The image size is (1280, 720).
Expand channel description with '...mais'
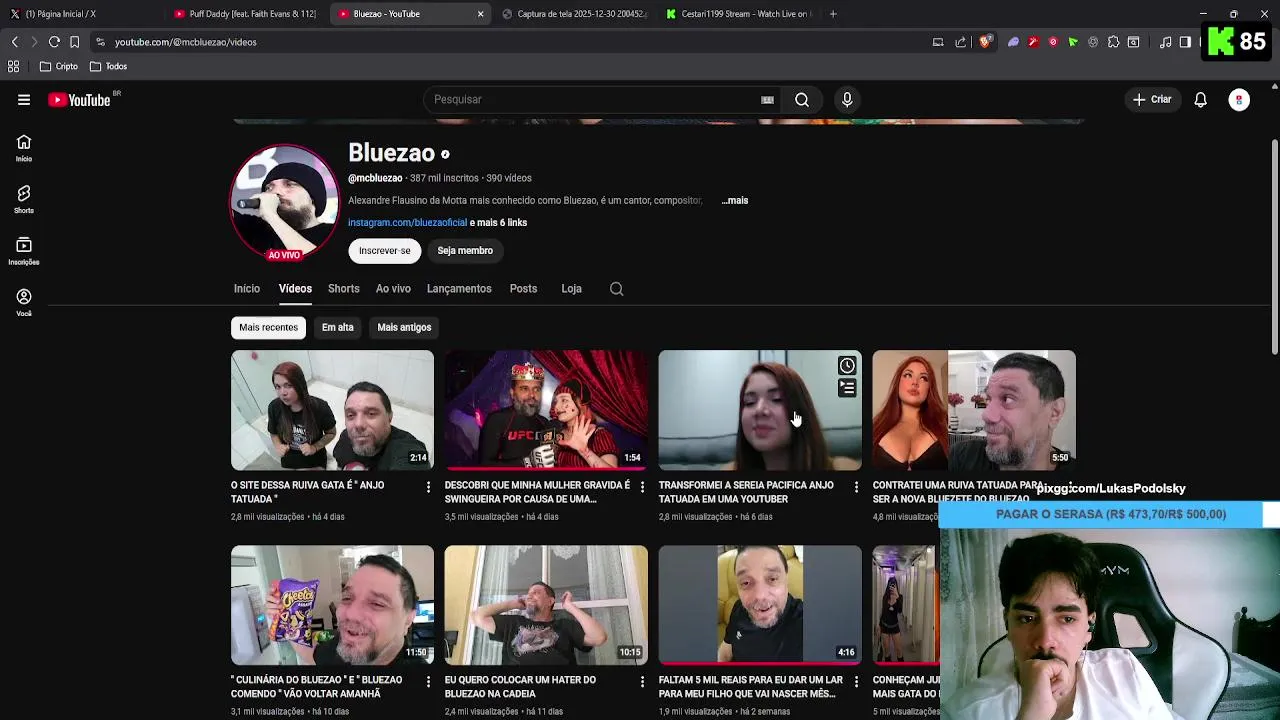[735, 201]
